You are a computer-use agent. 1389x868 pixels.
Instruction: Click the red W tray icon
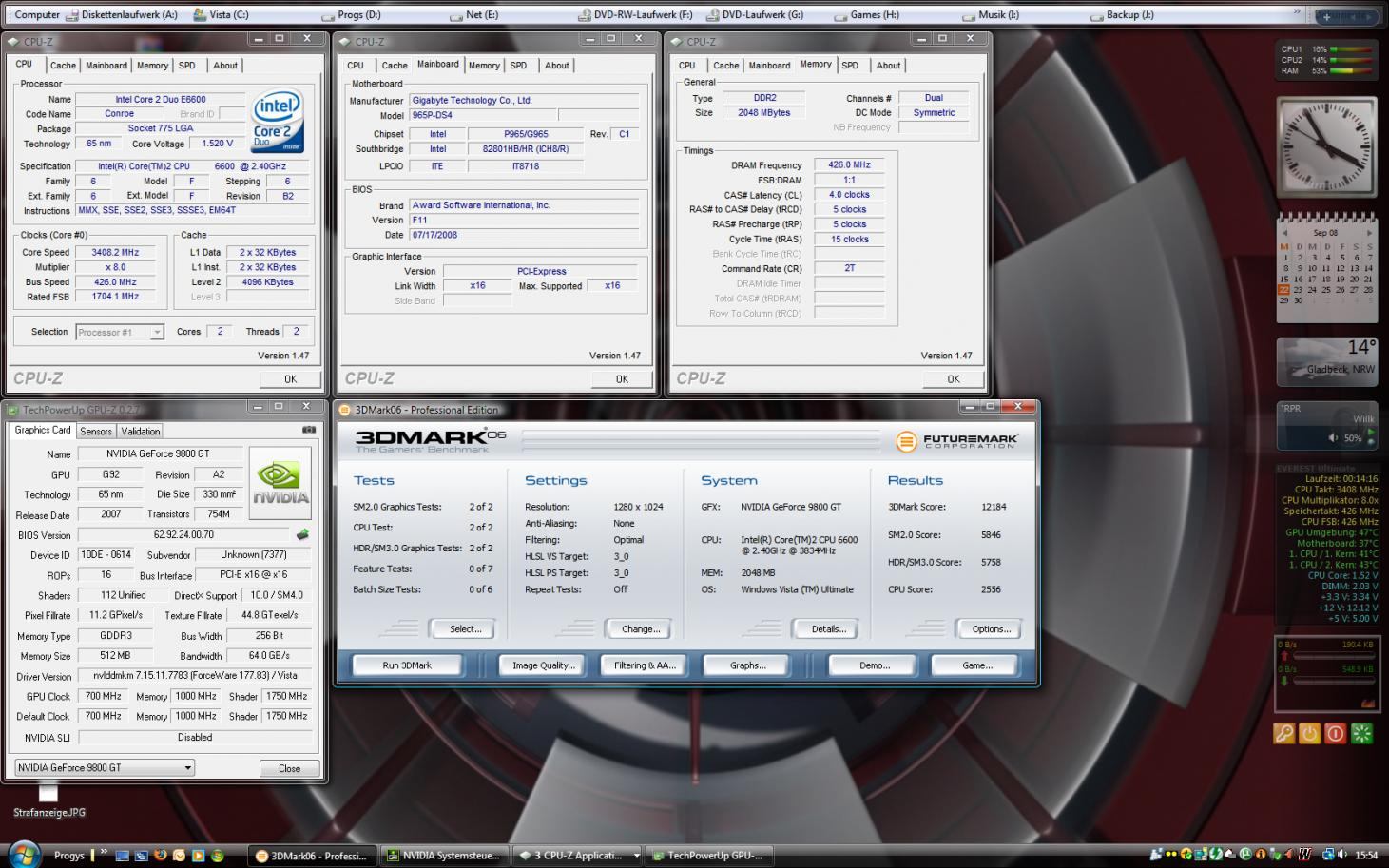[1305, 855]
